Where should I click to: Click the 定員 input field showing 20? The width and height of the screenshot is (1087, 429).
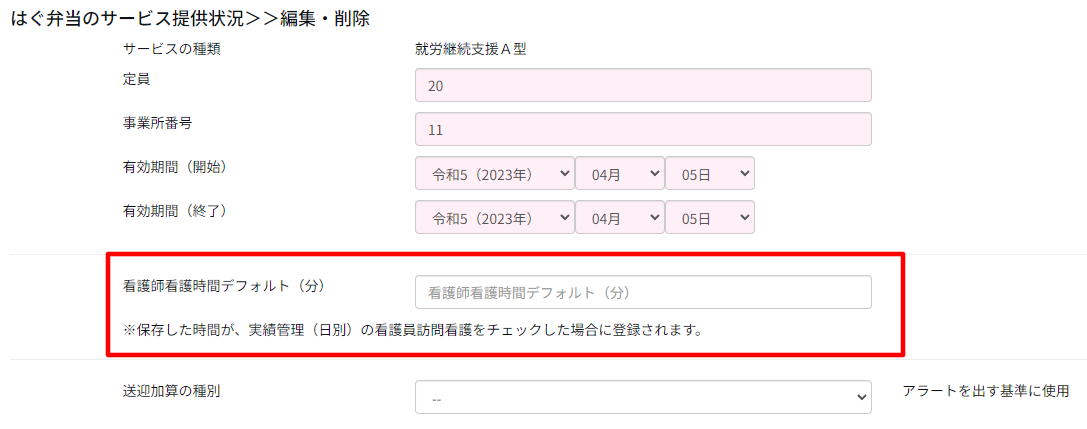(x=642, y=86)
